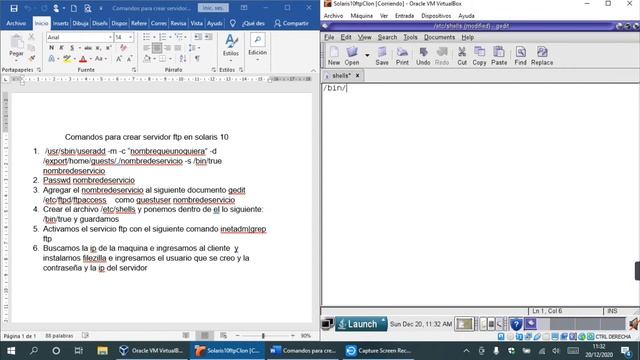Toggle superscript formatting in Word
This screenshot has height=360, width=640.
pos(109,48)
